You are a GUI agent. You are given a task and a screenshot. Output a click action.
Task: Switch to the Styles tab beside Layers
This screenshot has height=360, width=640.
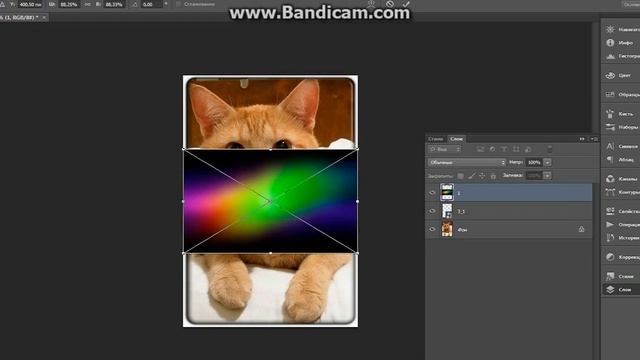click(436, 139)
